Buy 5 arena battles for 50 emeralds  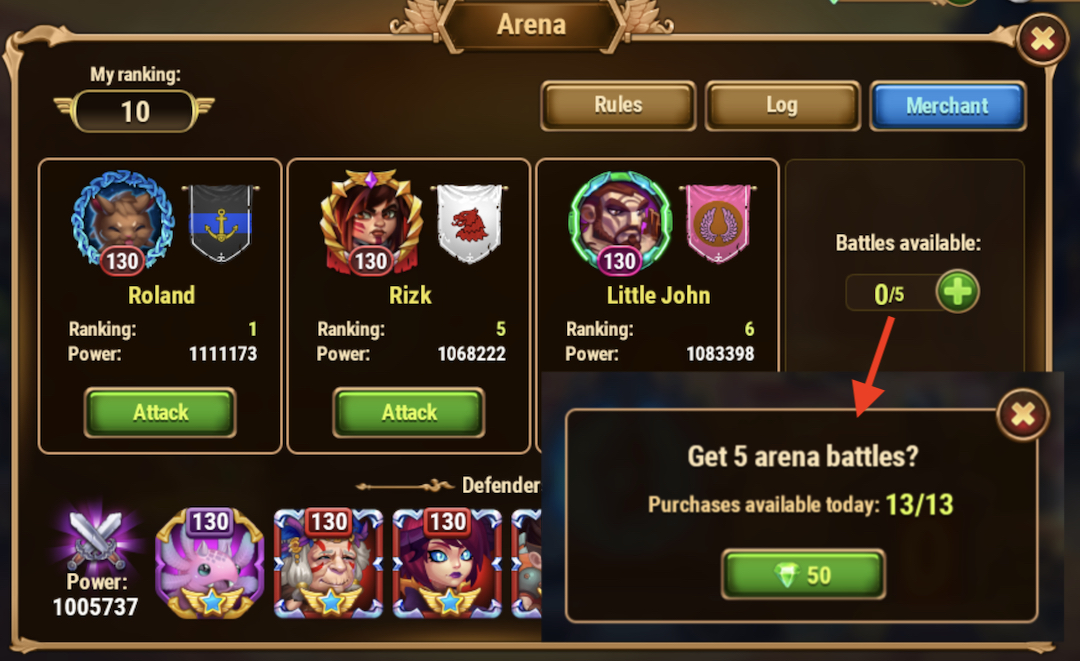click(803, 575)
